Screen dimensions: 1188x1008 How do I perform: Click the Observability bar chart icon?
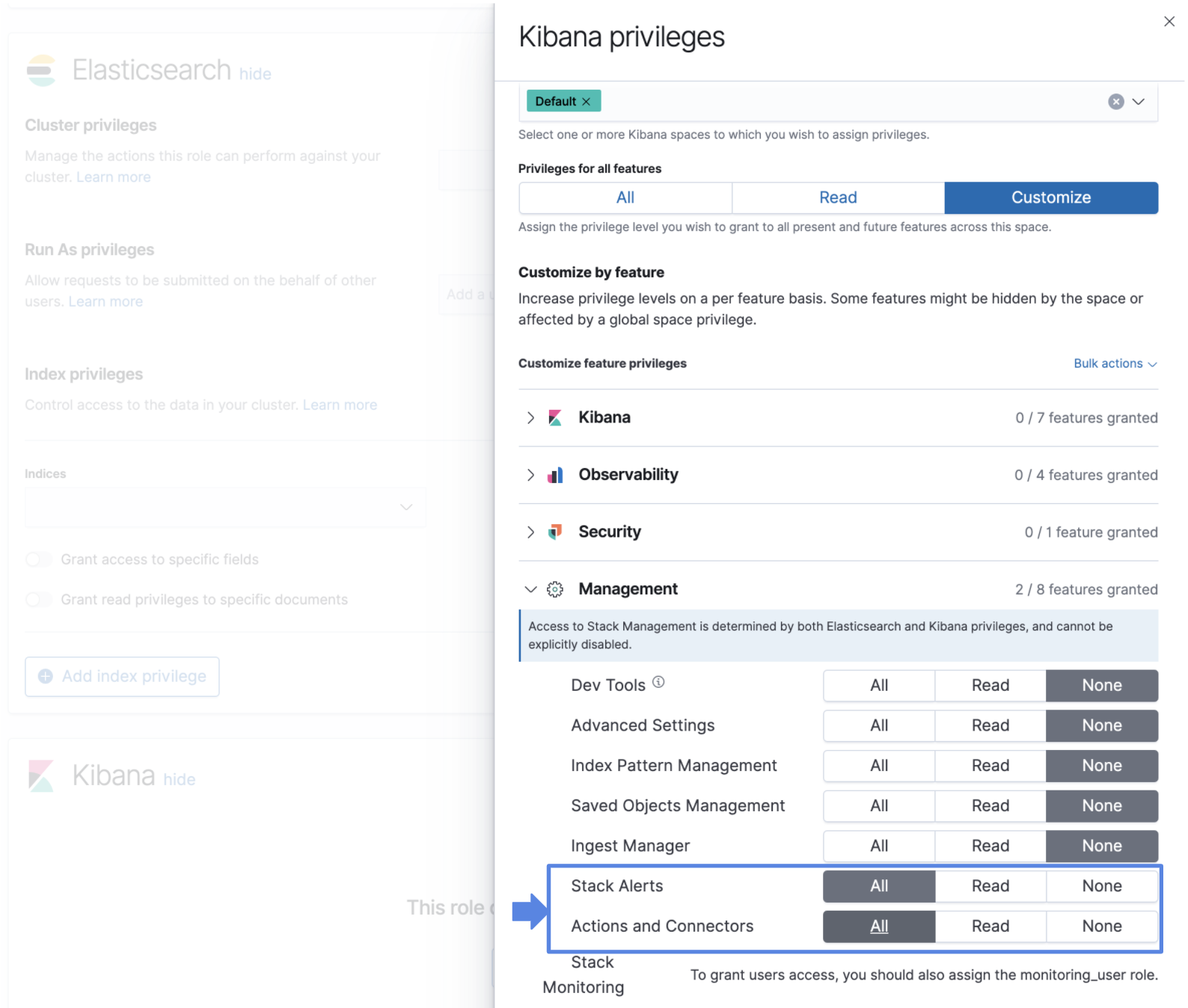click(554, 475)
